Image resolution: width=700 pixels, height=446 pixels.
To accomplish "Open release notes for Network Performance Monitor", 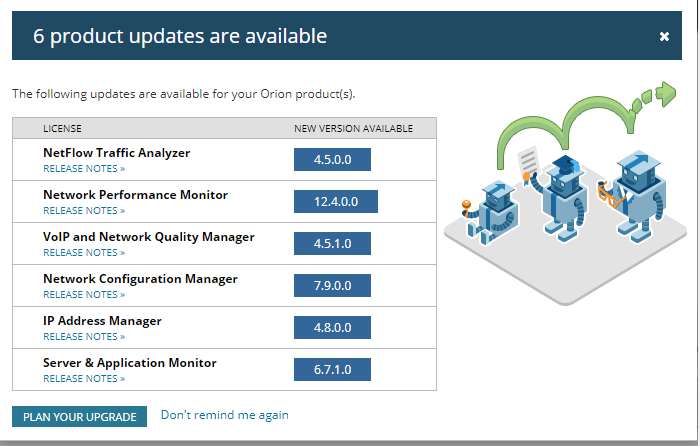I will tap(84, 211).
